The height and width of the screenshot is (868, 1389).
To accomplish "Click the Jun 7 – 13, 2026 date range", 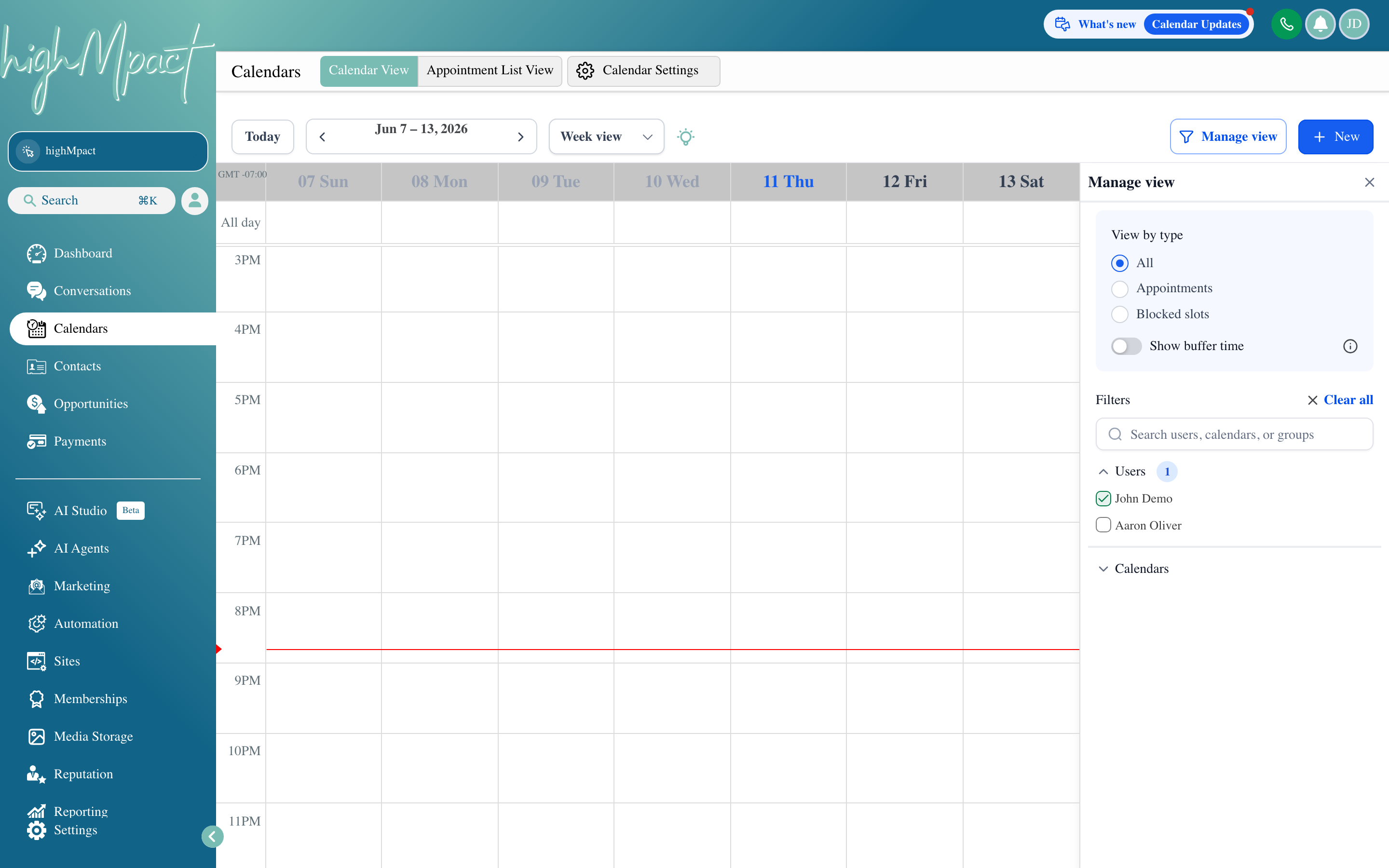I will tap(422, 129).
